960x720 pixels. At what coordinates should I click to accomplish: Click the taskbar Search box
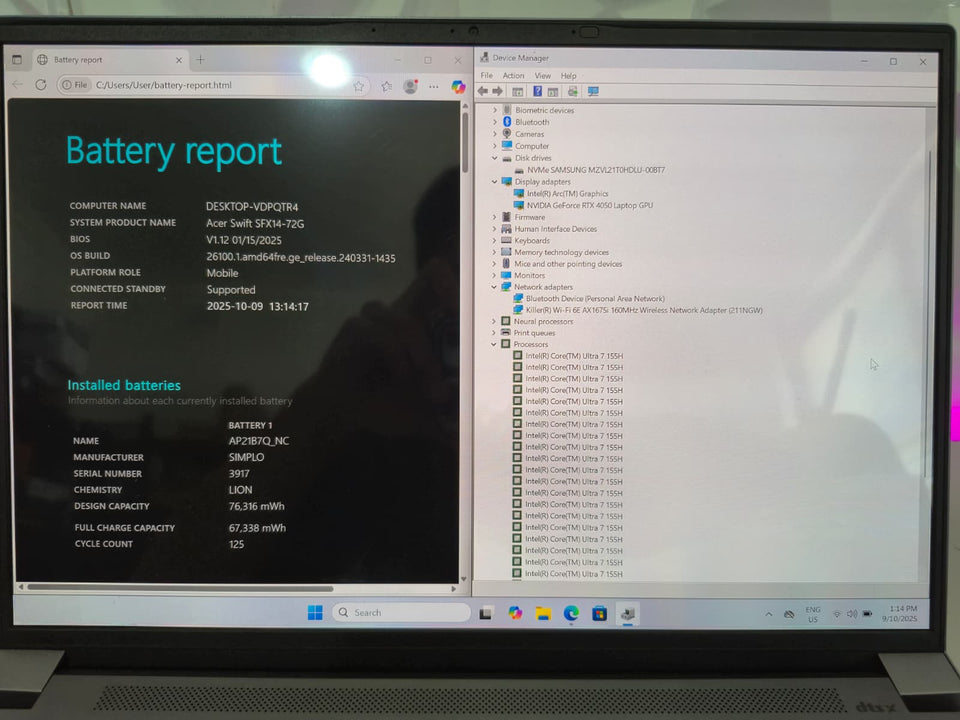pos(400,612)
